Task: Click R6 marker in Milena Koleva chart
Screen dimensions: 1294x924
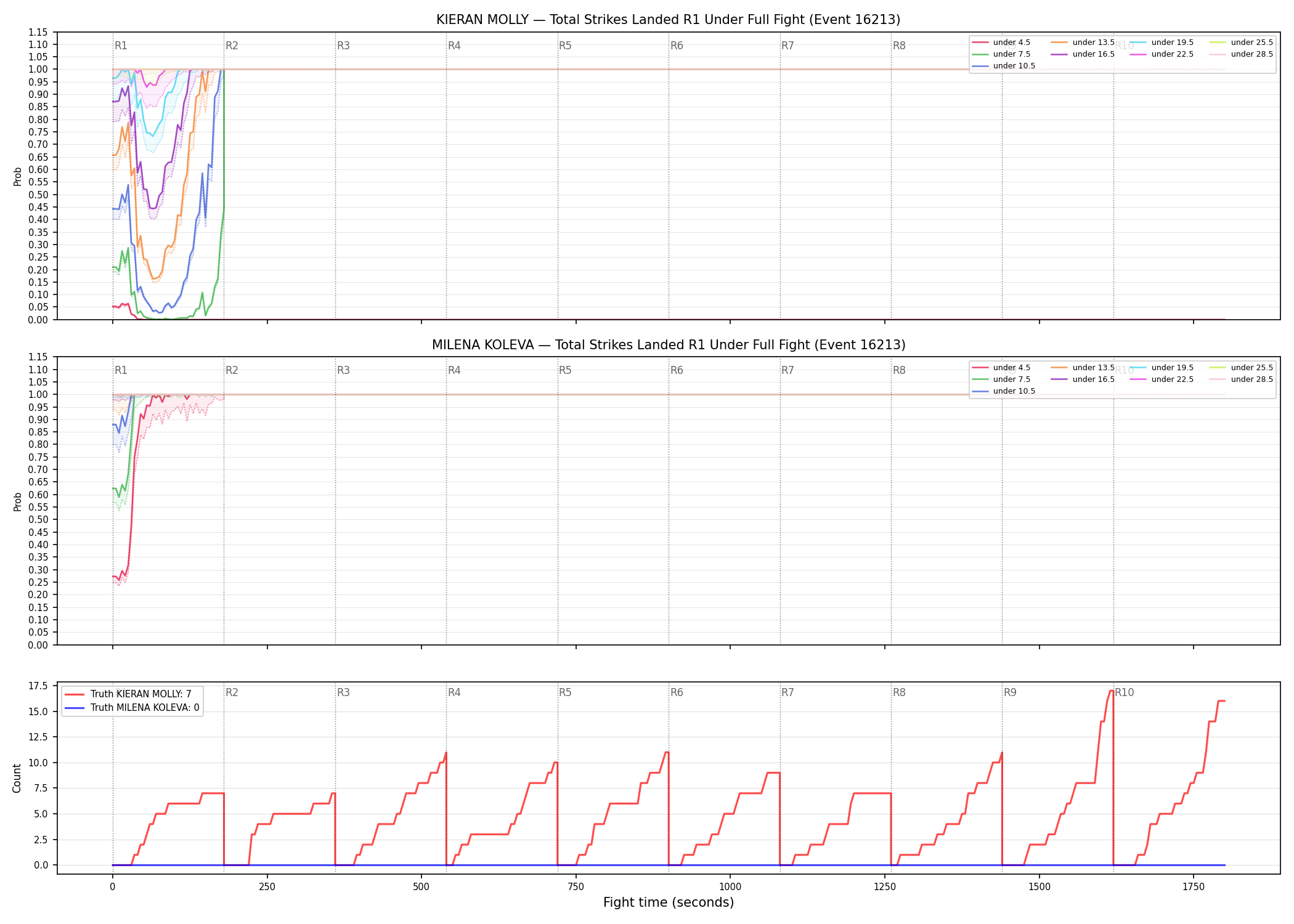Action: tap(677, 370)
